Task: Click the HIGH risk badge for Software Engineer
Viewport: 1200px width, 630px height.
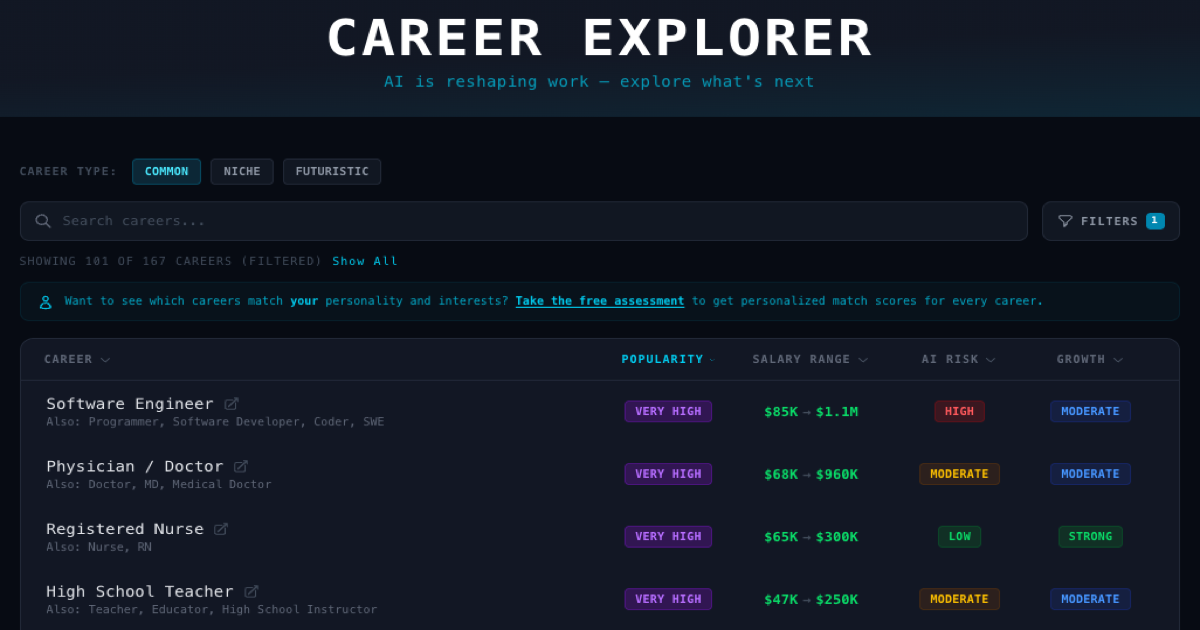Action: tap(959, 410)
